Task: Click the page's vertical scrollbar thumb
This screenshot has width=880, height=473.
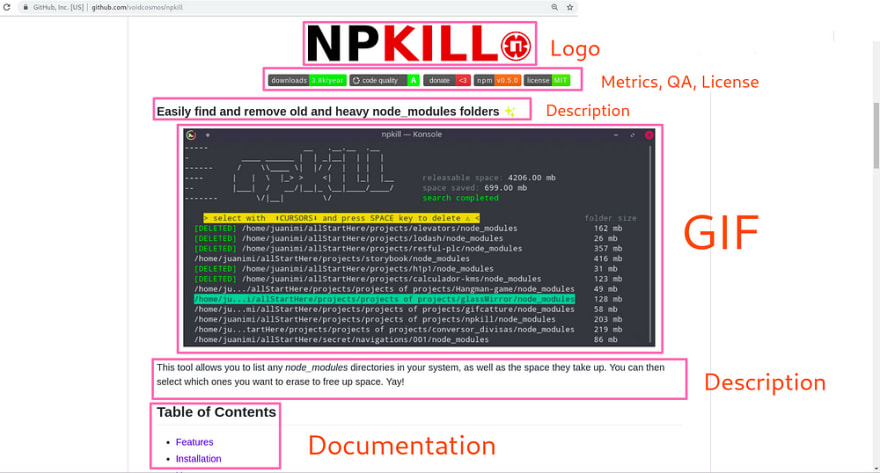Action: 876,135
